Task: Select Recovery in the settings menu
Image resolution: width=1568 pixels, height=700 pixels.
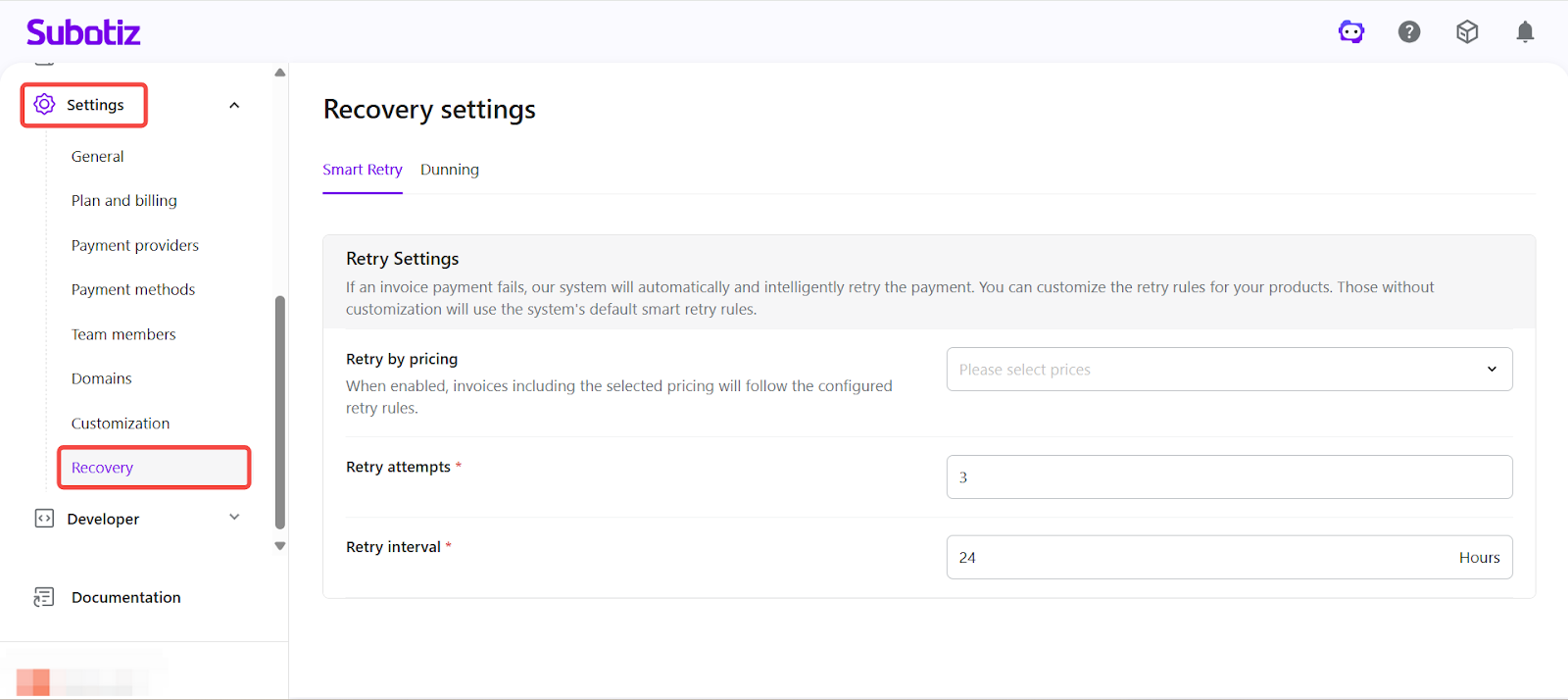Action: [103, 468]
